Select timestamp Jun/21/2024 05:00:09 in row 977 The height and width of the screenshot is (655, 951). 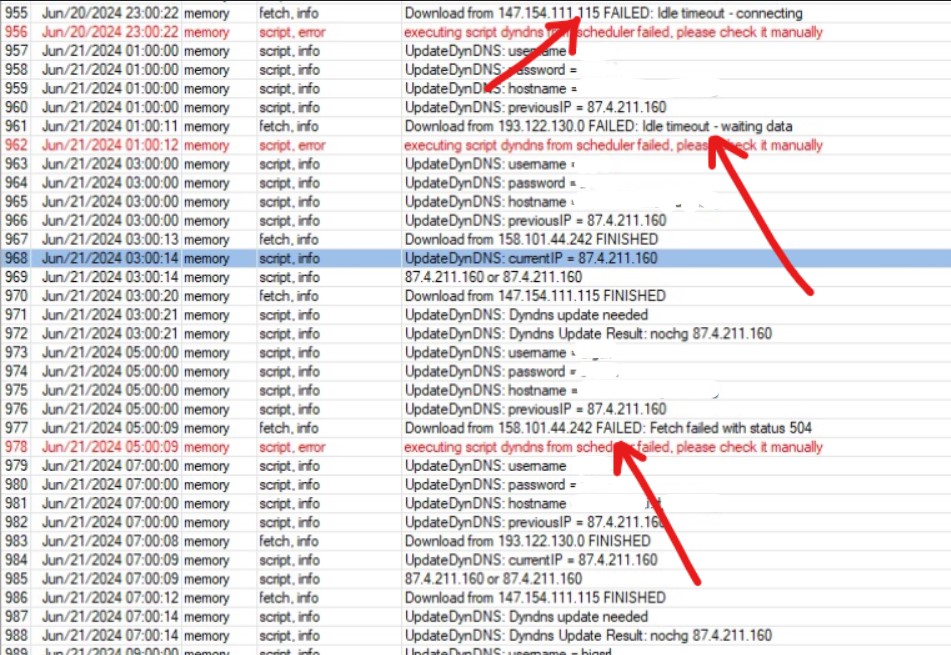point(110,428)
